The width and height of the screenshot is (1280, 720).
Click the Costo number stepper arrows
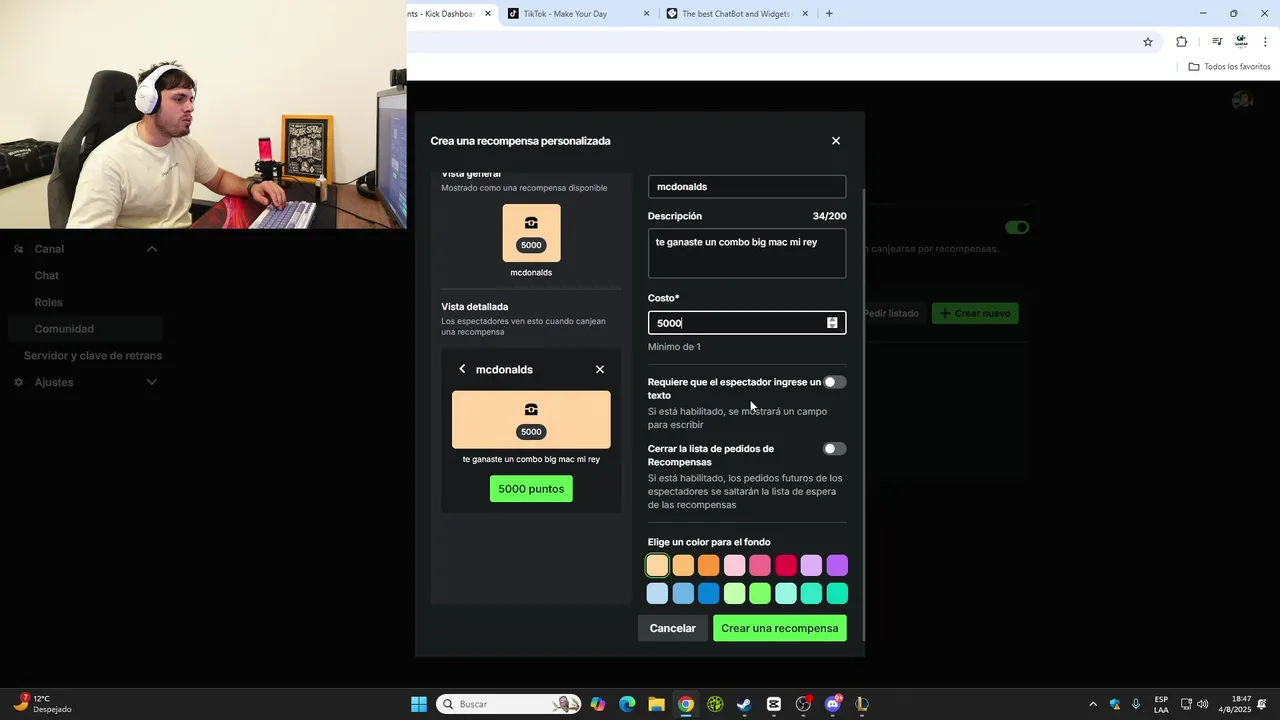pos(832,323)
